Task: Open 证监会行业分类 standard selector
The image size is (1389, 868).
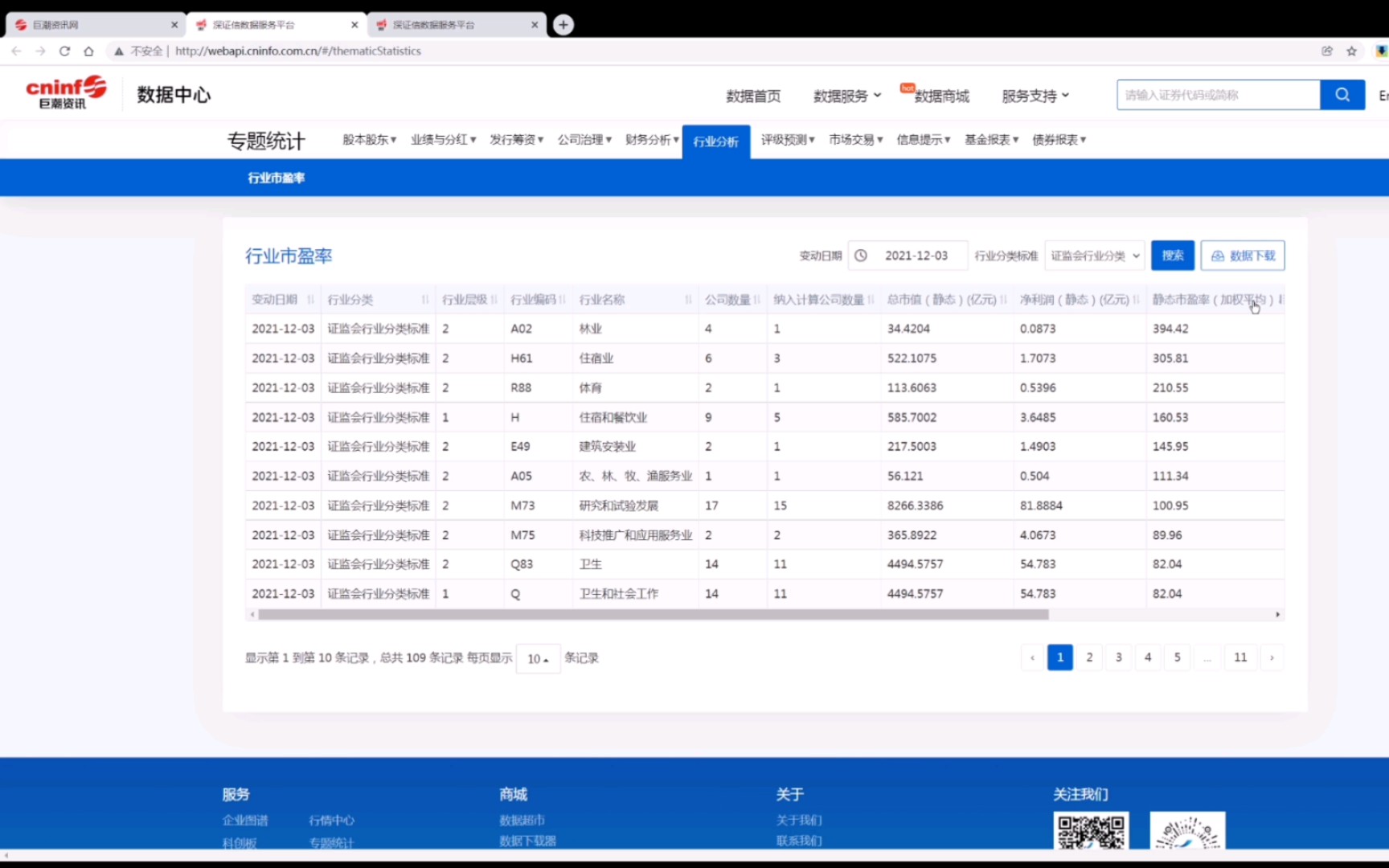Action: point(1095,256)
